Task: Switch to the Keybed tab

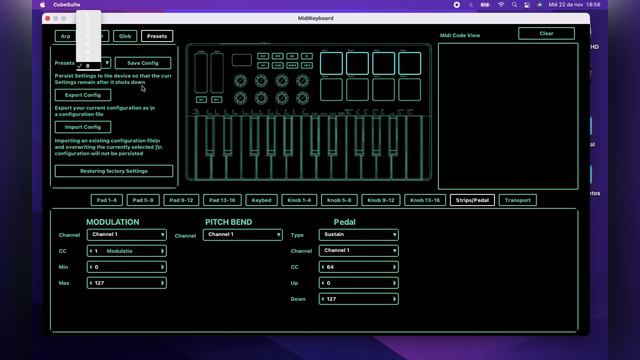Action: pos(261,200)
